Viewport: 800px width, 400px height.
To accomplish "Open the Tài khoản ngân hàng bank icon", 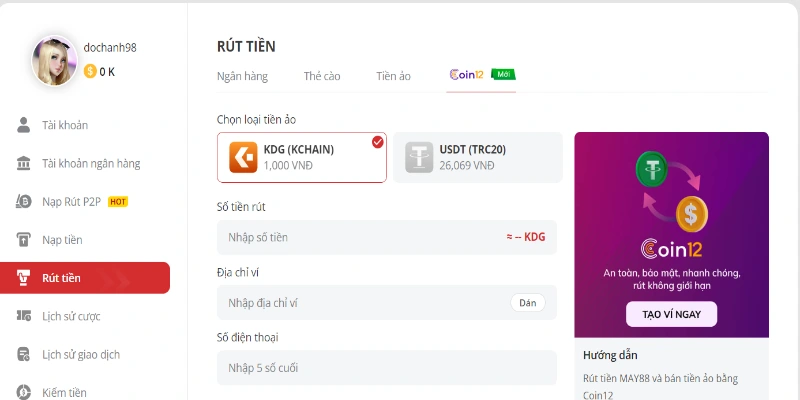I will point(24,163).
